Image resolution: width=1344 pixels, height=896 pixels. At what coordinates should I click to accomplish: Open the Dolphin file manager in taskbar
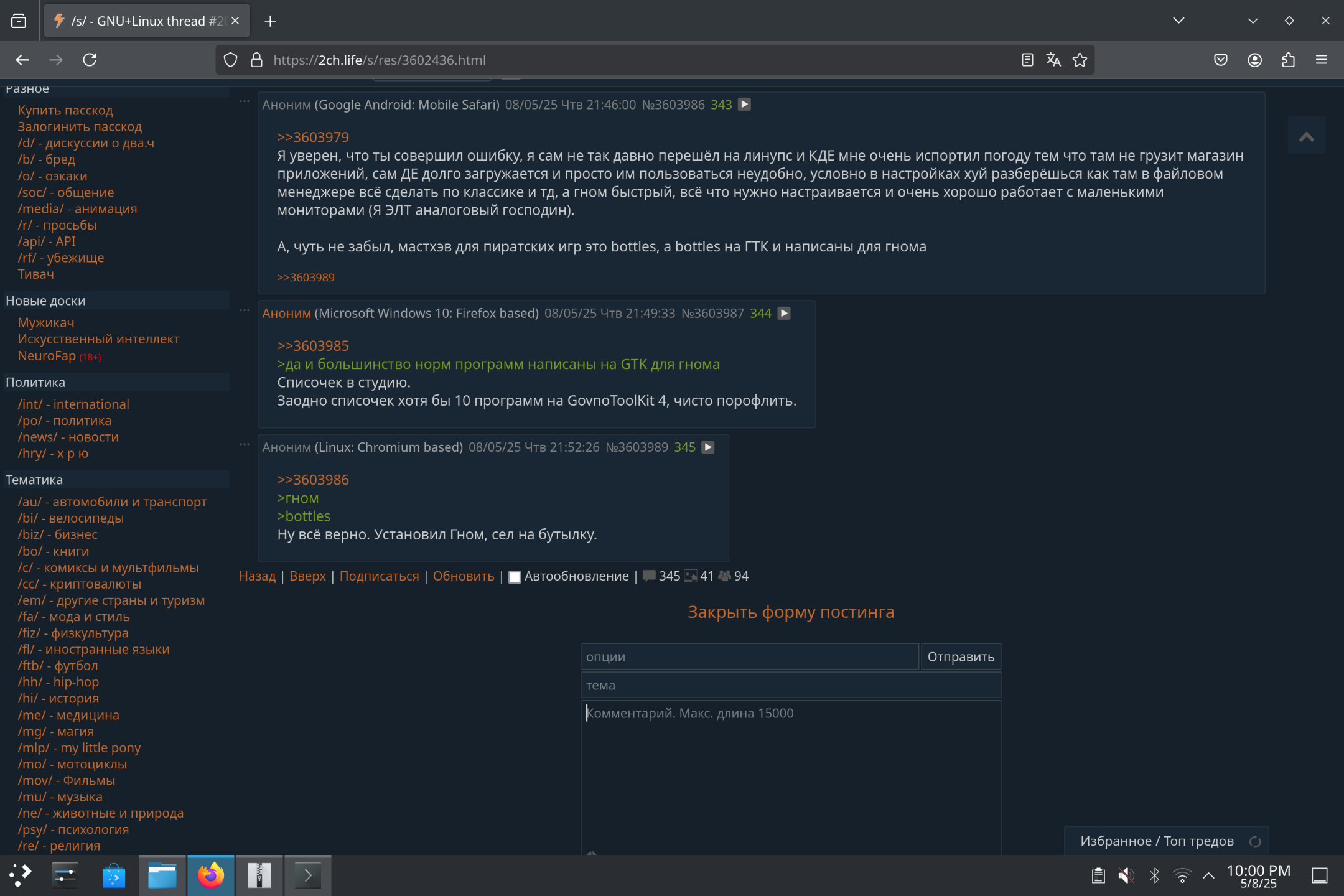(162, 875)
